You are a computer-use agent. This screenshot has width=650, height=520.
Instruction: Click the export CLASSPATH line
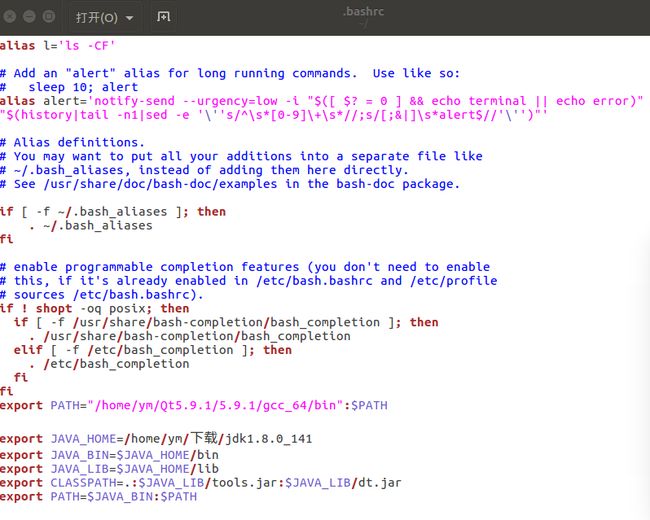201,483
